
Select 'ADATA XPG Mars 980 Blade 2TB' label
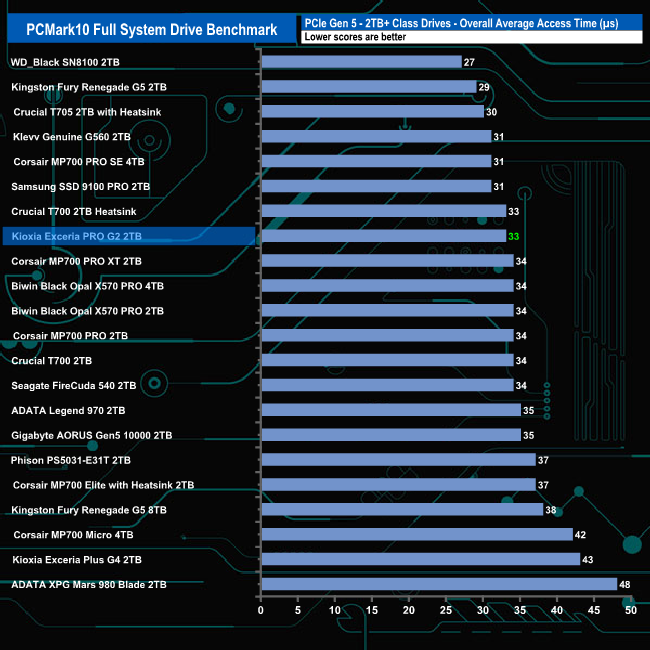coord(89,585)
